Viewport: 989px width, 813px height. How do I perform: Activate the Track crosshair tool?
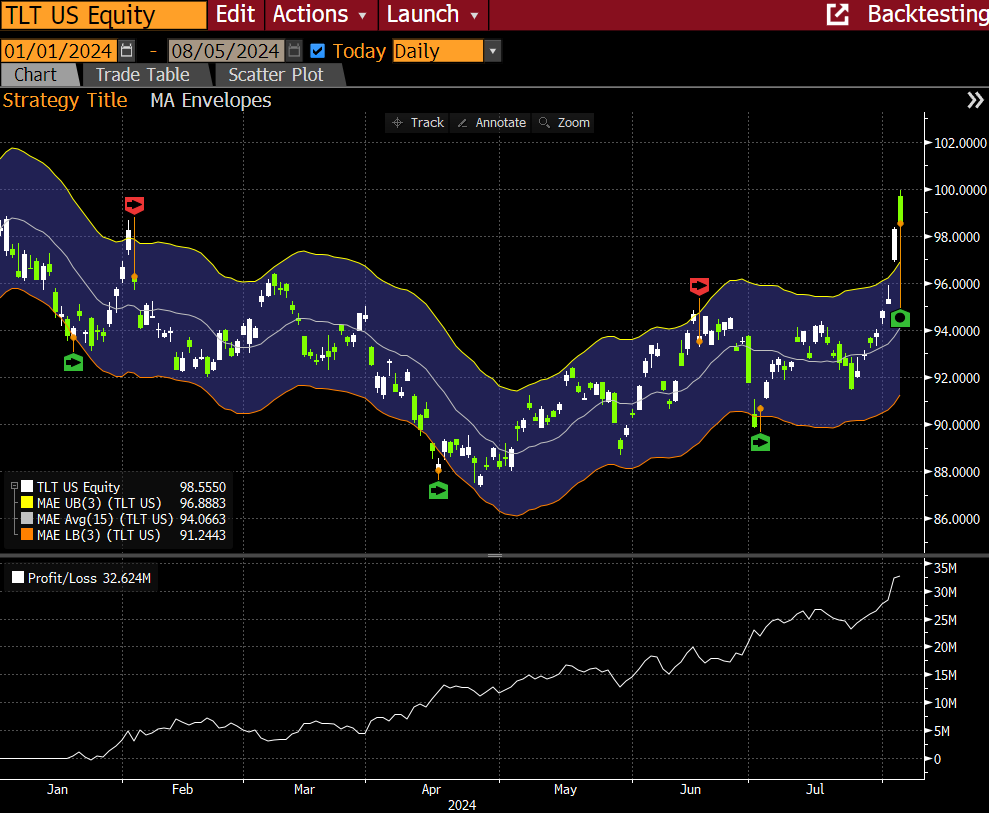click(417, 122)
